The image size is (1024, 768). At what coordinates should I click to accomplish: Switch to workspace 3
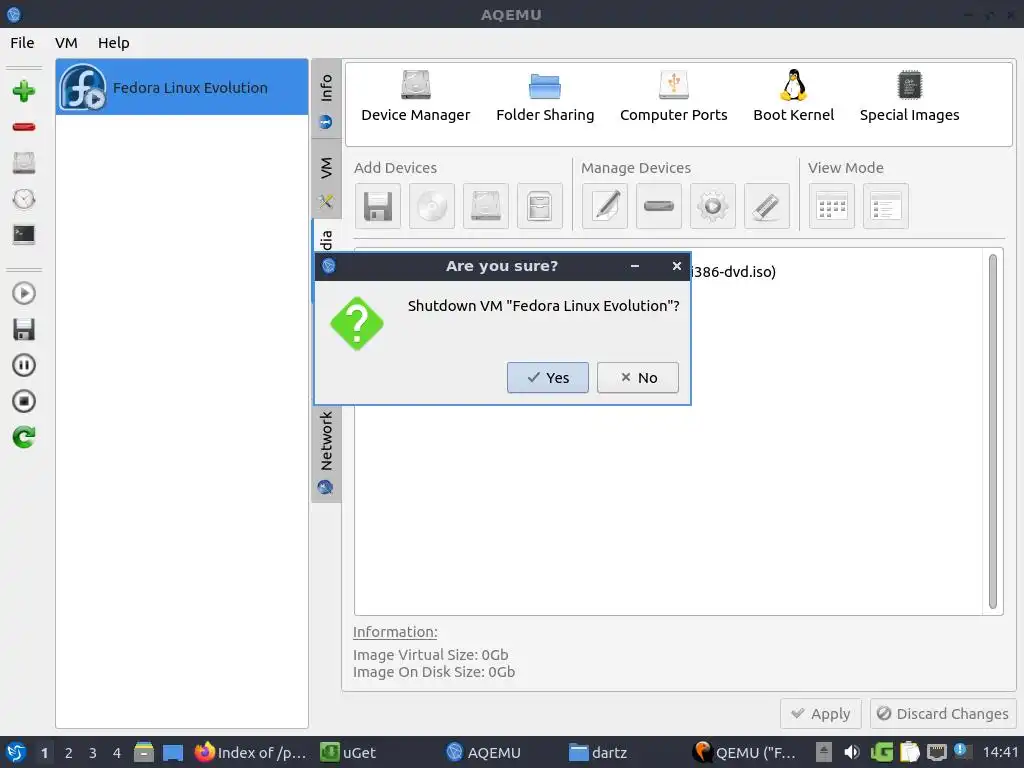pos(93,753)
